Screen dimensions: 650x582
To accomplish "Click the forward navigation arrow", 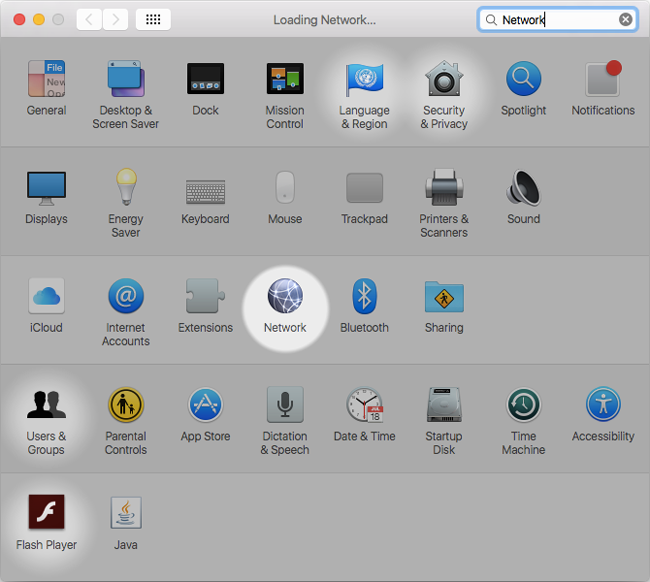I will [116, 19].
